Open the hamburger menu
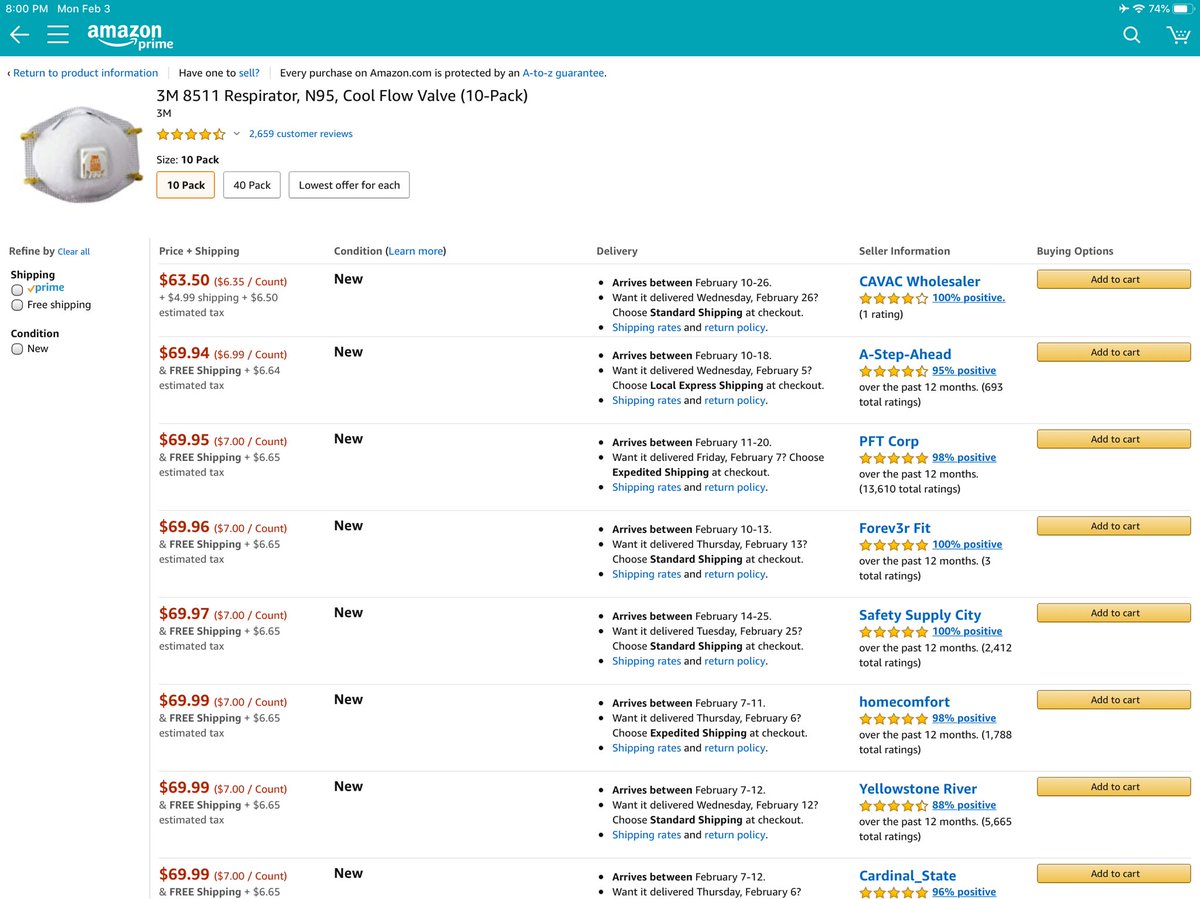 coord(58,35)
